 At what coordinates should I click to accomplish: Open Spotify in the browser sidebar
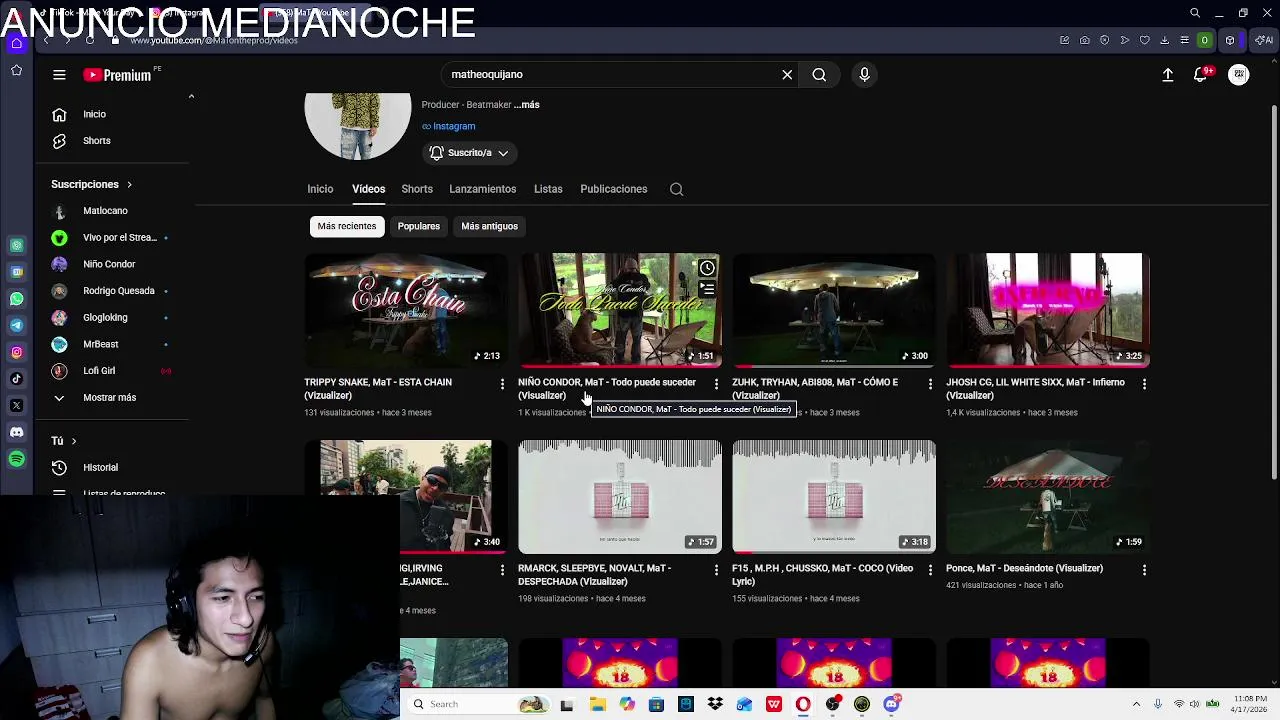[x=17, y=458]
